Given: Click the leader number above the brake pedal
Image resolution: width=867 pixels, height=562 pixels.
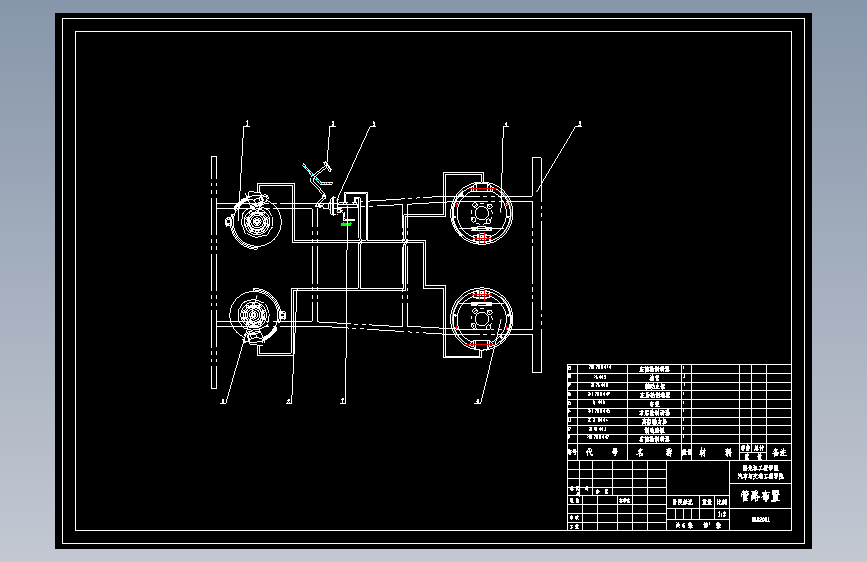Looking at the screenshot, I should point(333,123).
